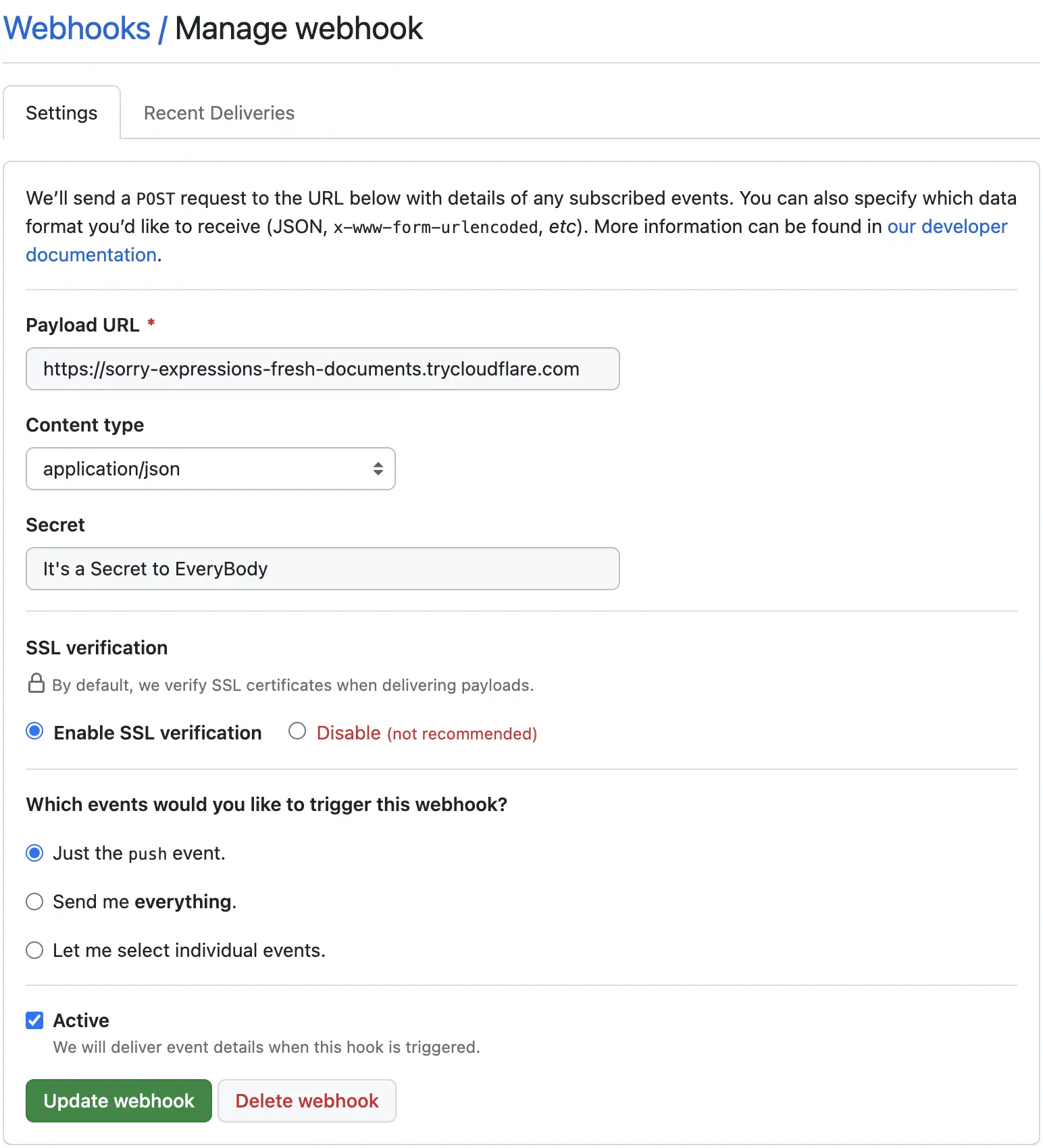Click the Content type dropdown arrows
This screenshot has height=1148, width=1043.
pyautogui.click(x=378, y=469)
